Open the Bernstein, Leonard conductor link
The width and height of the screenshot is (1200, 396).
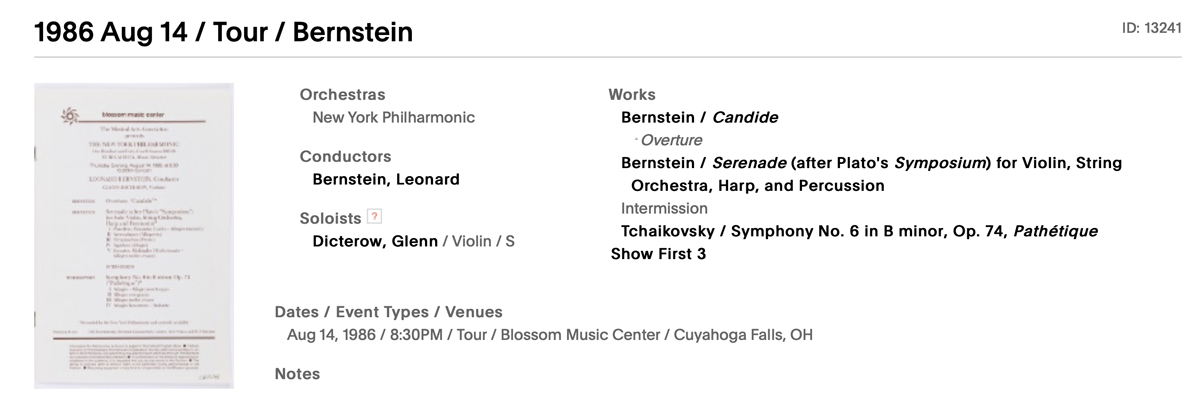[386, 179]
